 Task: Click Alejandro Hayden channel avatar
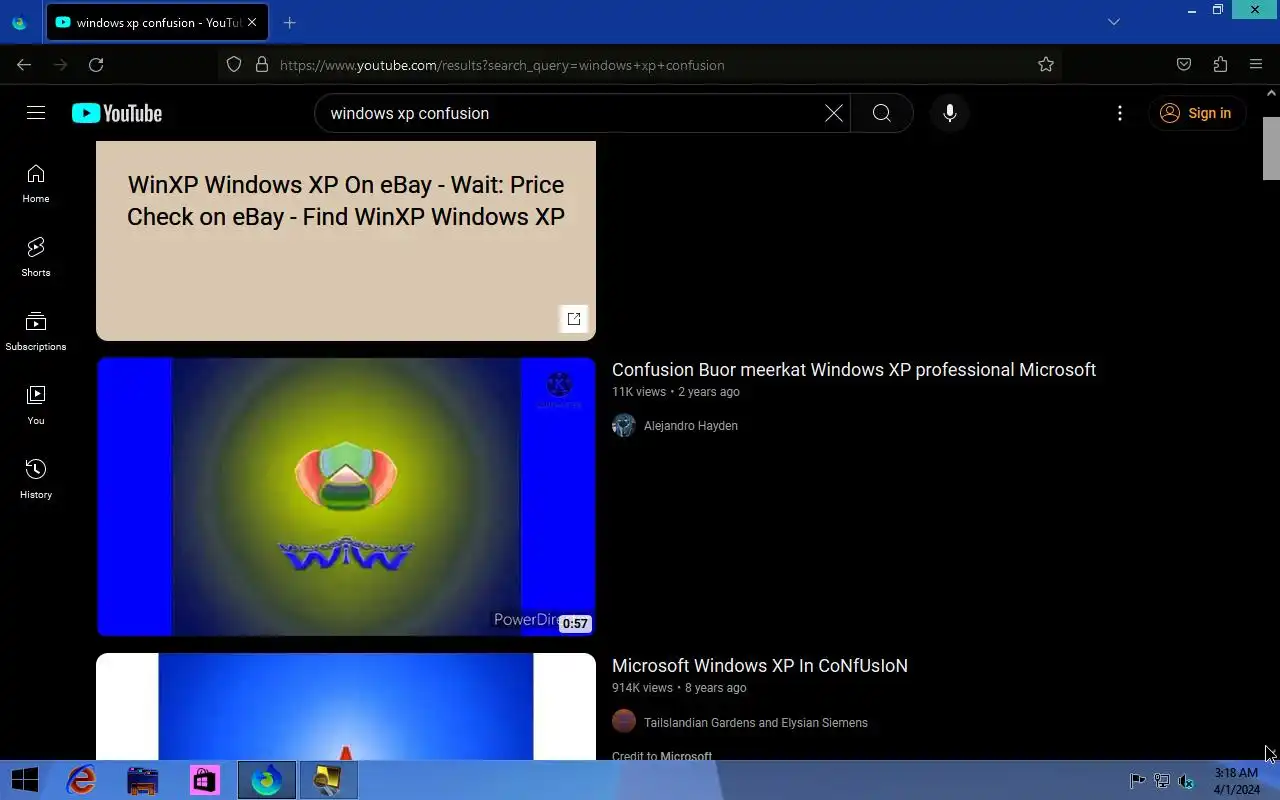tap(624, 426)
